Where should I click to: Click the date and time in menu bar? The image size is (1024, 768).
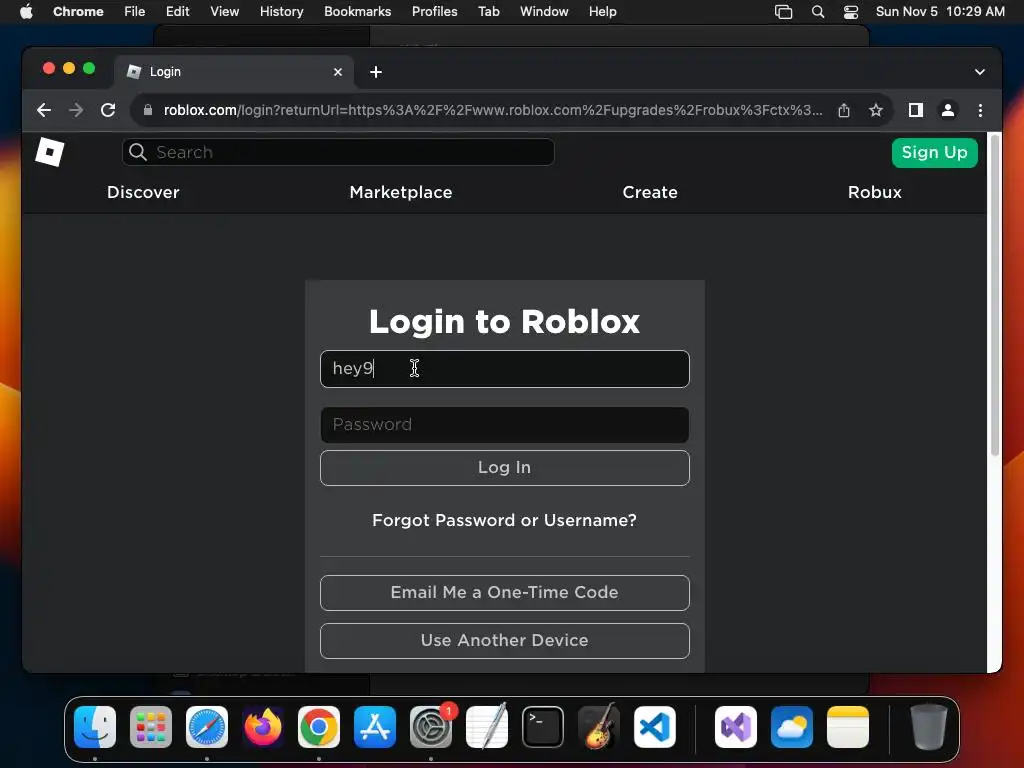(x=940, y=12)
